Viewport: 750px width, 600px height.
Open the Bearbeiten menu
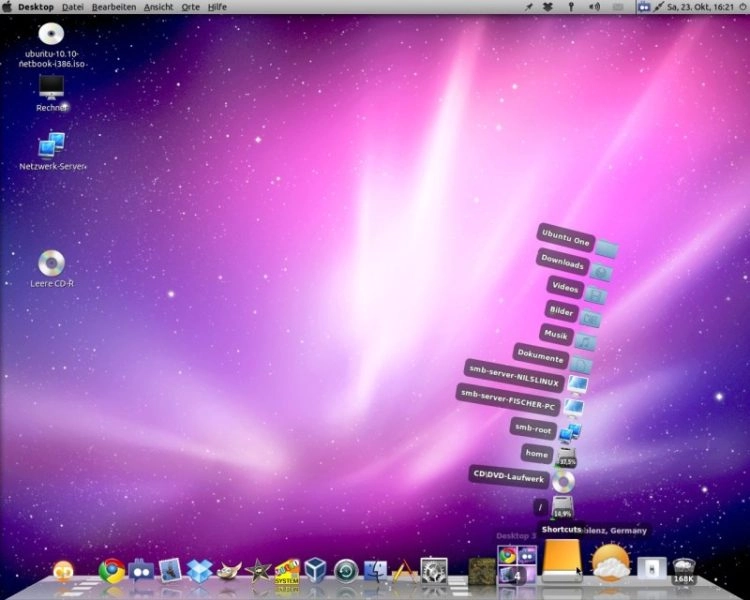click(113, 7)
